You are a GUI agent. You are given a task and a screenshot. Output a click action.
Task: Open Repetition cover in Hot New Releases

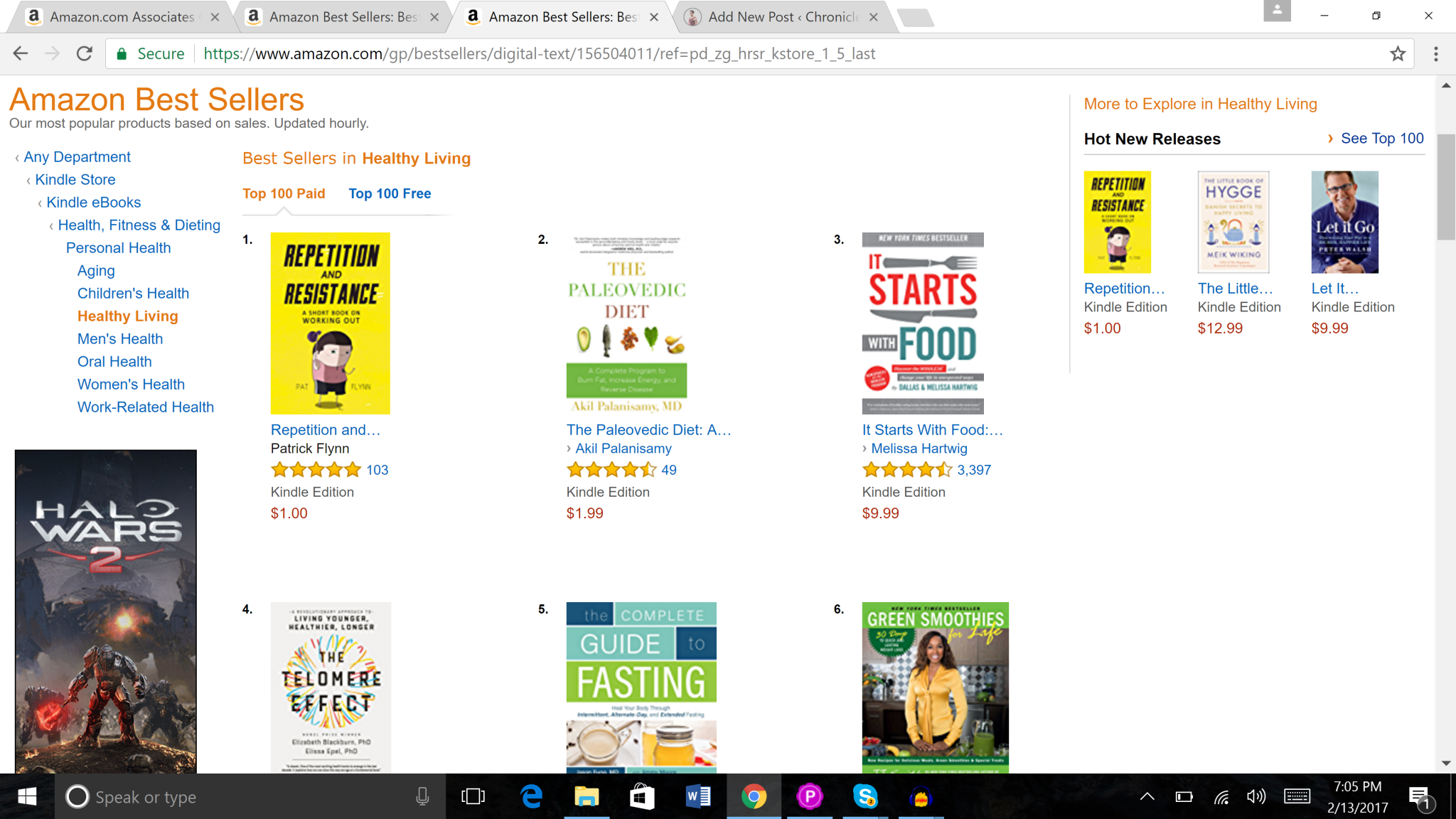pyautogui.click(x=1118, y=222)
